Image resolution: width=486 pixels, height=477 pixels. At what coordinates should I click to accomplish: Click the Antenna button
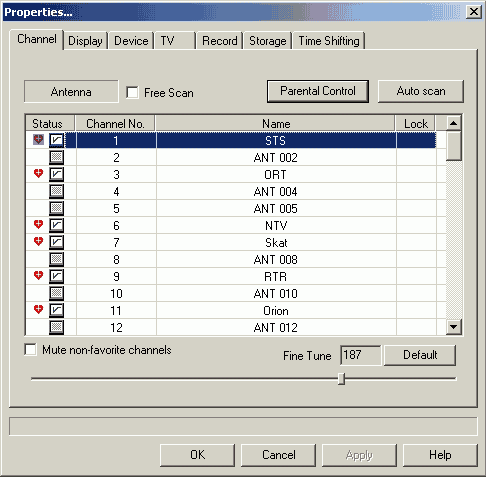click(71, 92)
